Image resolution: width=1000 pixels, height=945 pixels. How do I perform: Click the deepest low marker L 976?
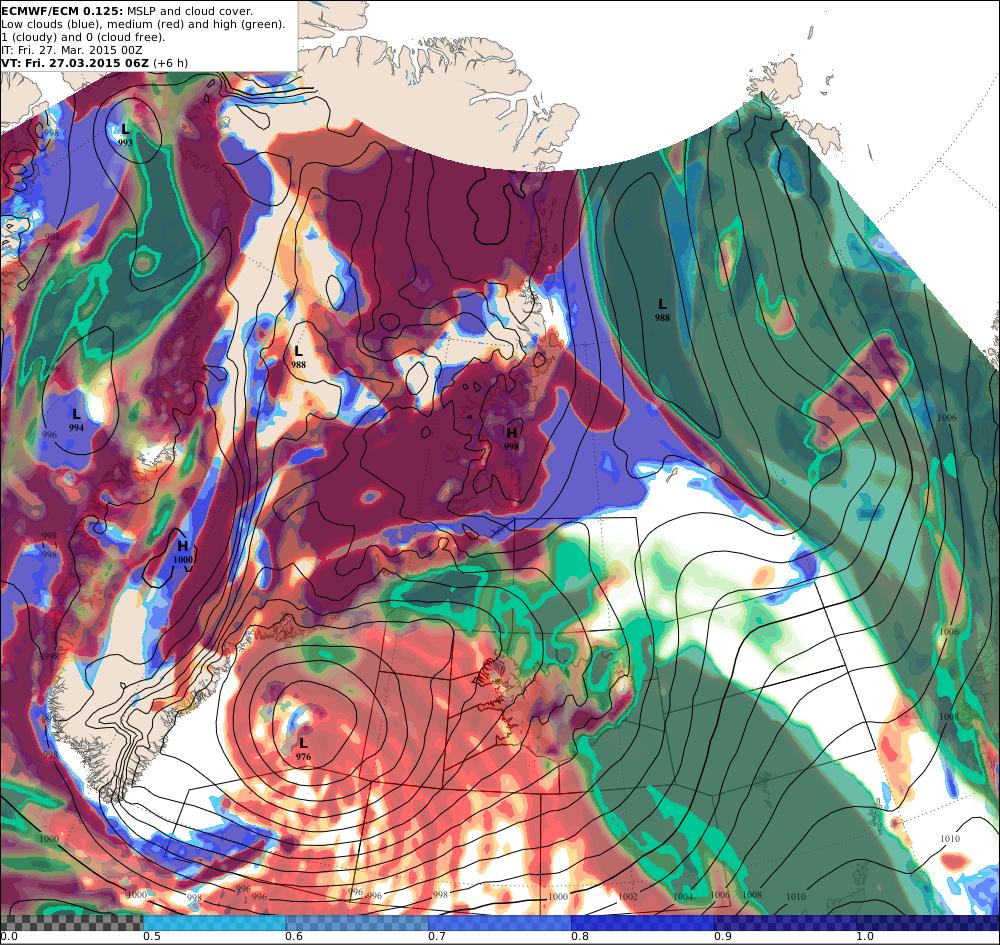coord(303,749)
